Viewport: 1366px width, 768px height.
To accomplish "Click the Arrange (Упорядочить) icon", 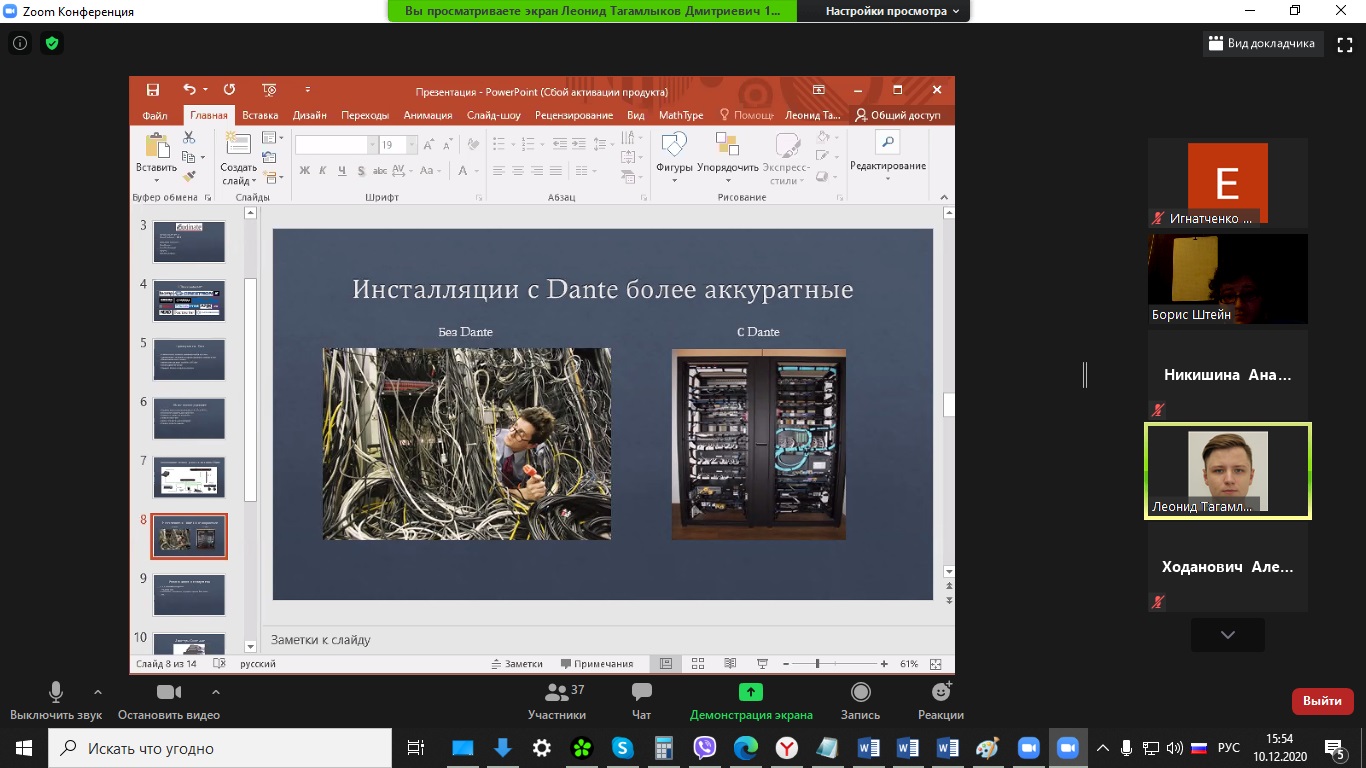I will pos(727,145).
